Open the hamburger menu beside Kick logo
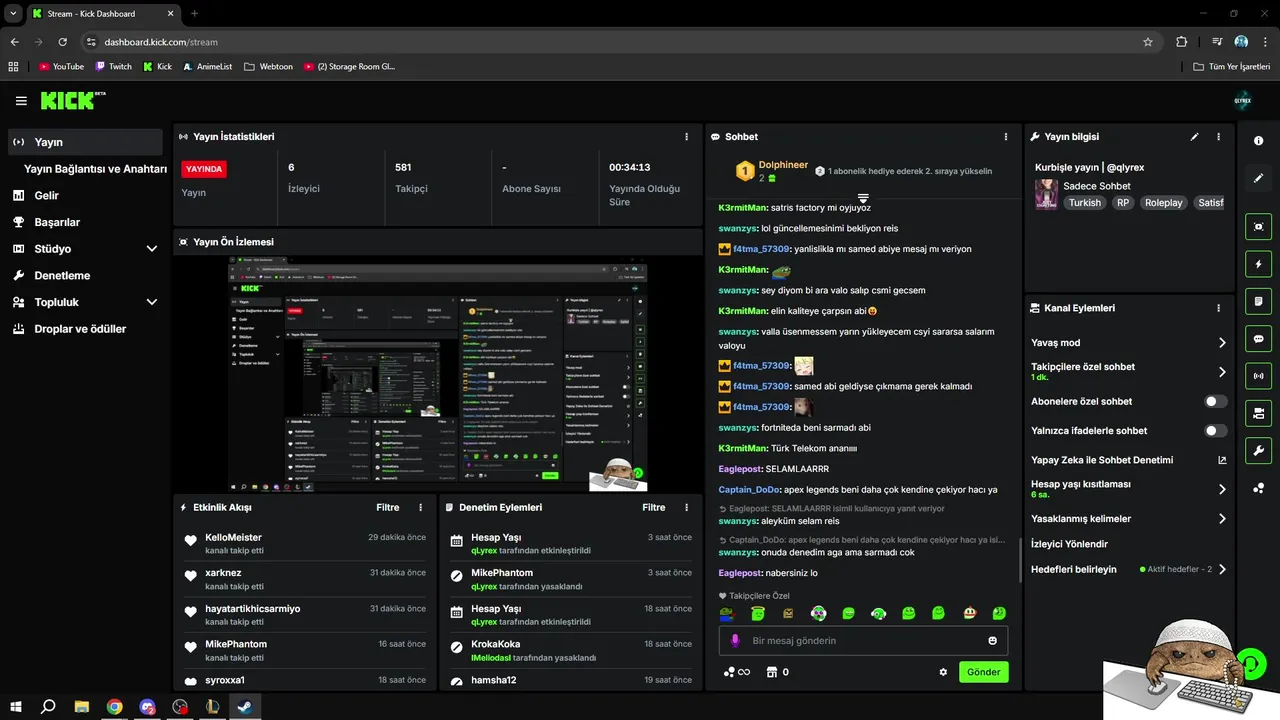1280x720 pixels. 21,101
